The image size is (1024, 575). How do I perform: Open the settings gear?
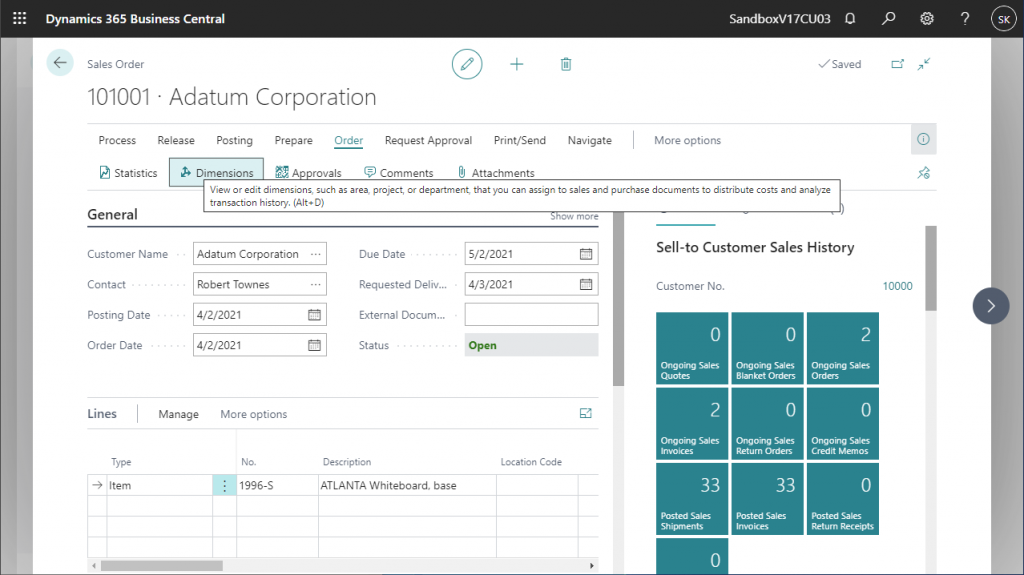[x=927, y=18]
